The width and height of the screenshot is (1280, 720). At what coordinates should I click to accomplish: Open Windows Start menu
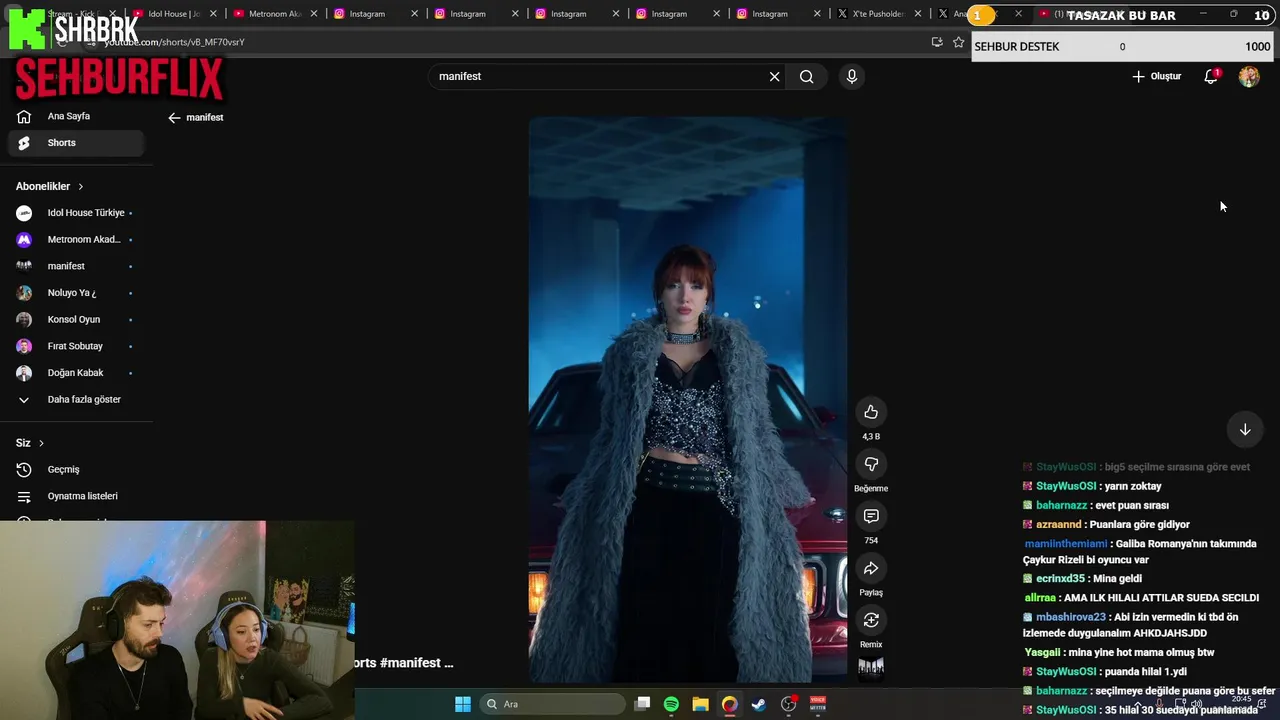point(462,704)
